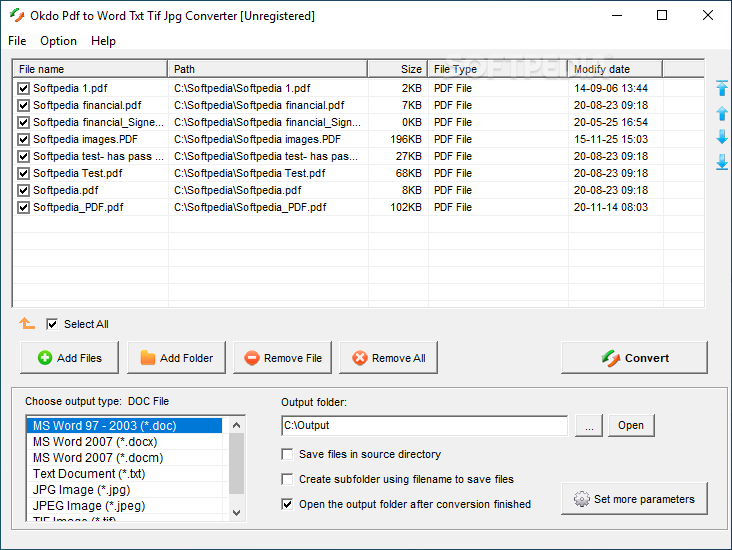Click the 102KB size cell
Image resolution: width=732 pixels, height=550 pixels.
pos(398,207)
